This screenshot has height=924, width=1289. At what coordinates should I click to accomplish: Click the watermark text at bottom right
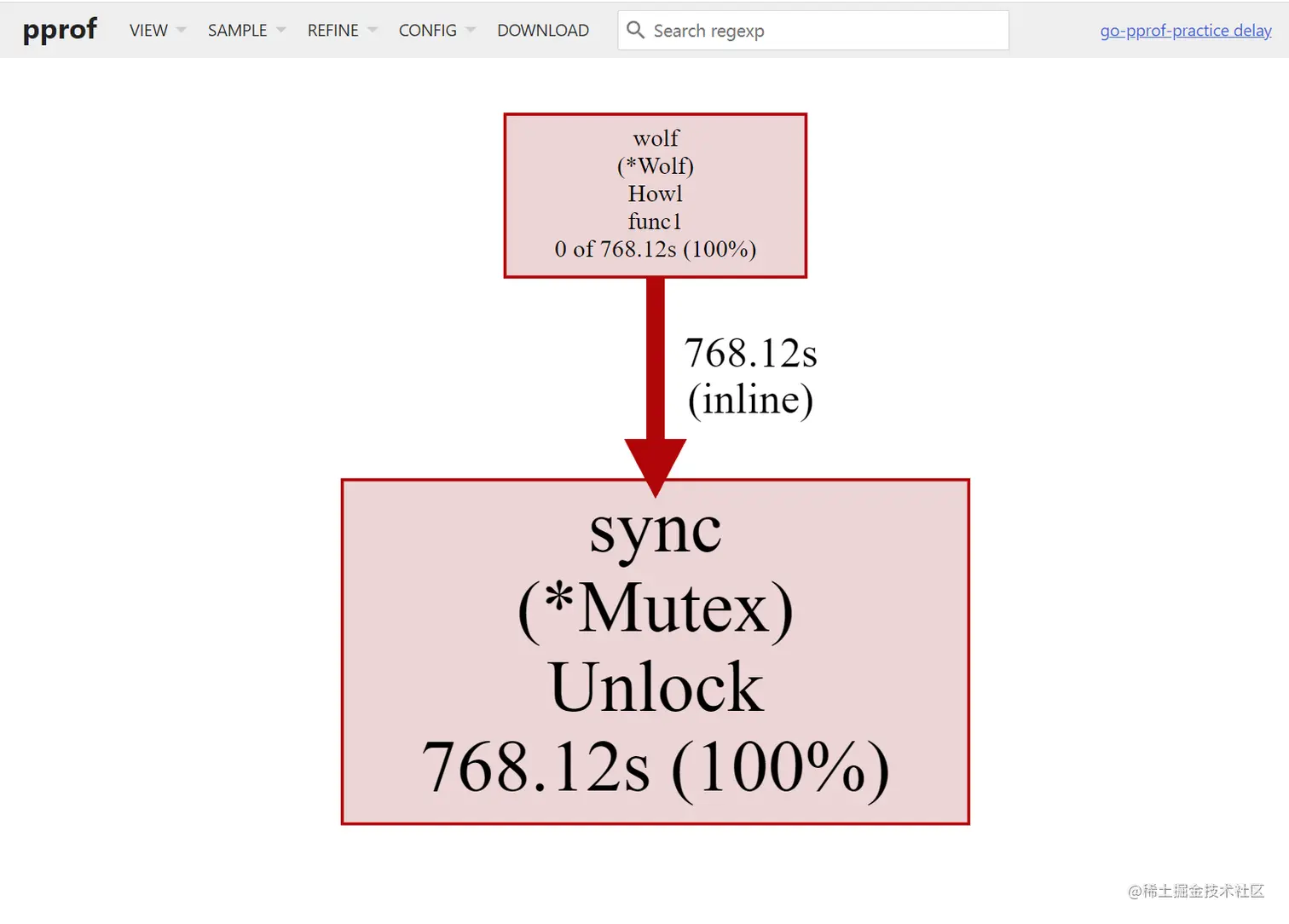click(x=1196, y=892)
